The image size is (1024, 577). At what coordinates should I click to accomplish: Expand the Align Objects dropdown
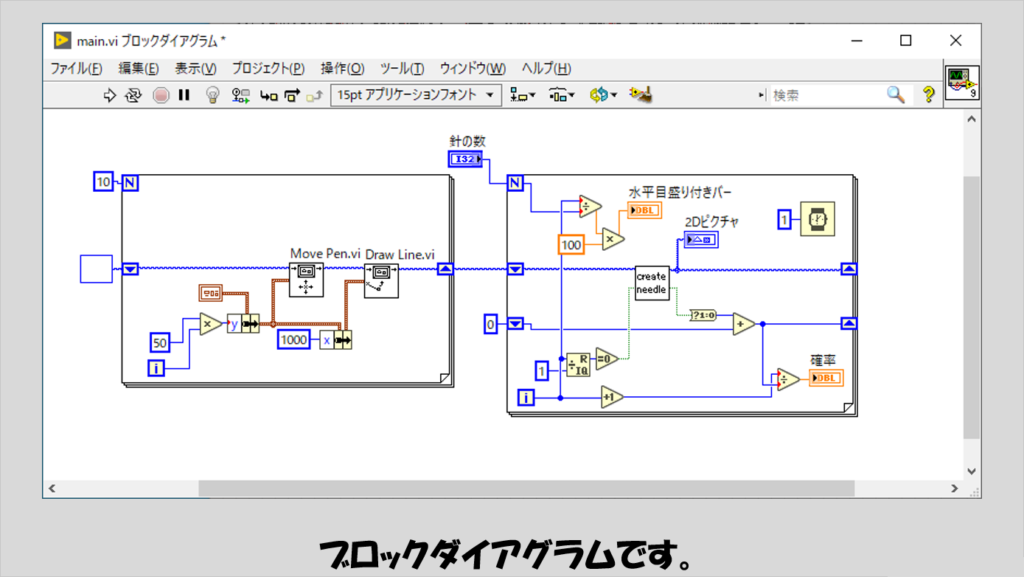click(x=523, y=95)
